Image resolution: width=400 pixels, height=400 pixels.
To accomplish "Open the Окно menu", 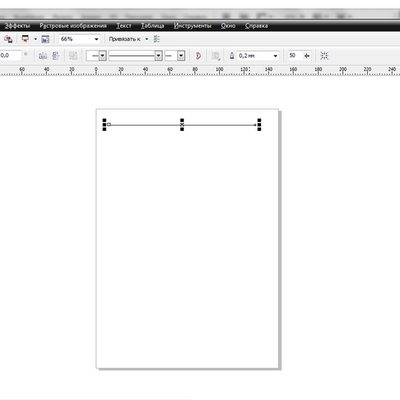I will [228, 26].
